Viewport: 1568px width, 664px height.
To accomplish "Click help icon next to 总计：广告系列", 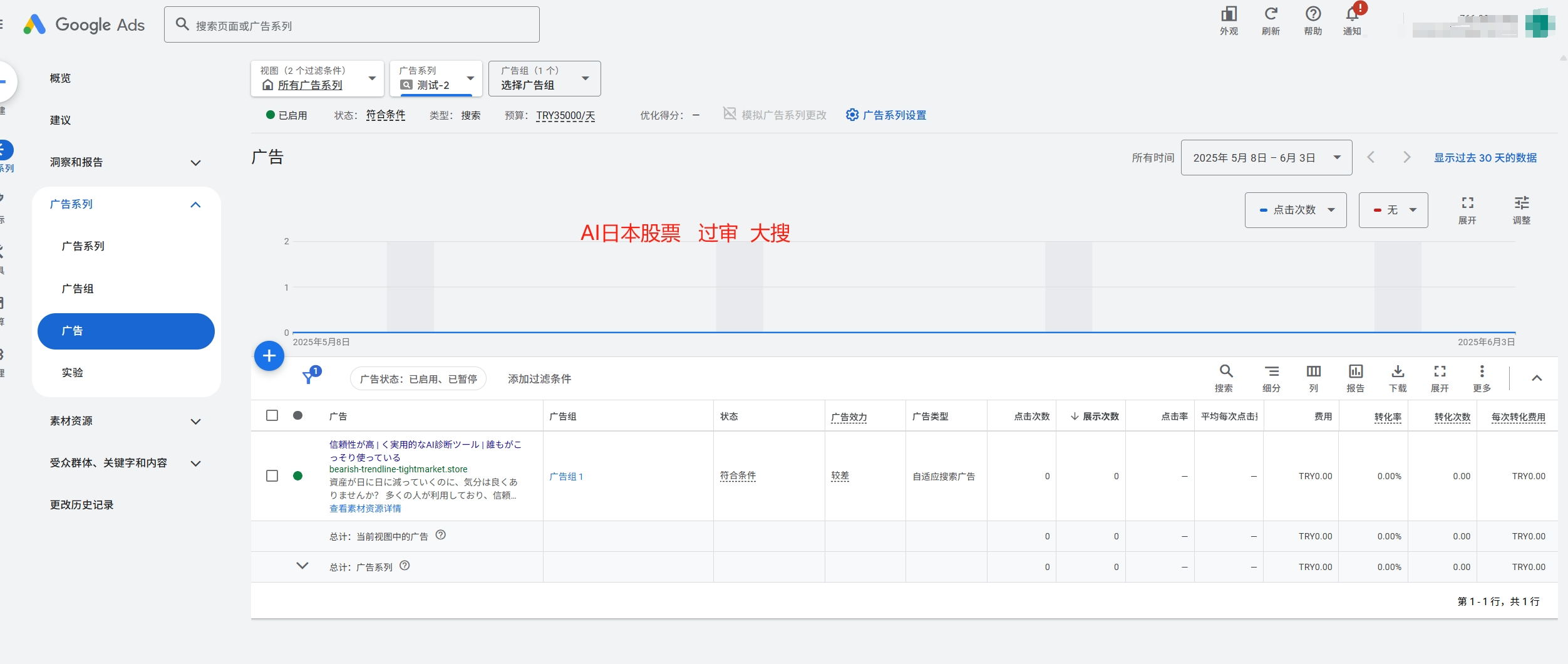I will [405, 566].
